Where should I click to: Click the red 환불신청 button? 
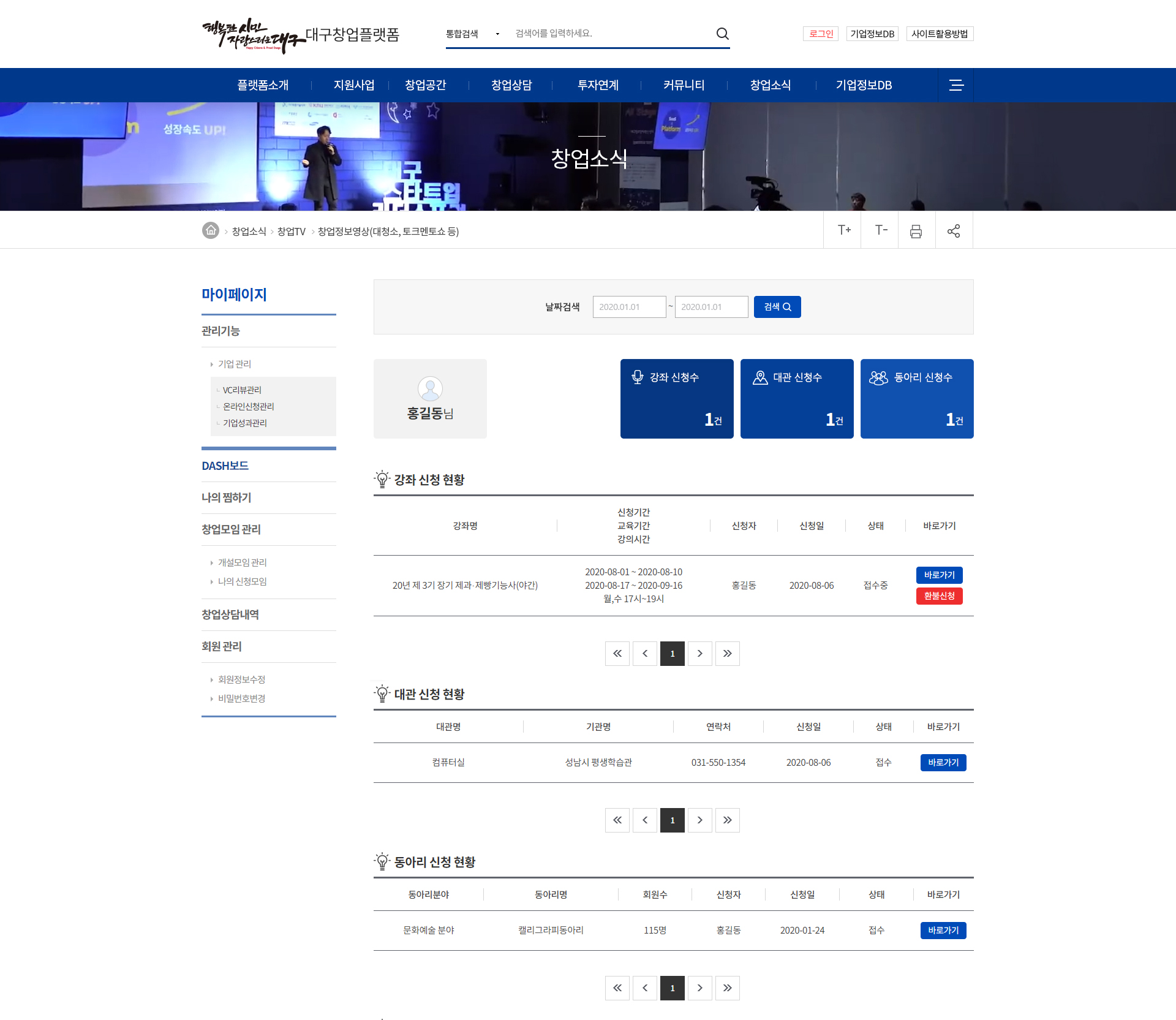coord(939,596)
